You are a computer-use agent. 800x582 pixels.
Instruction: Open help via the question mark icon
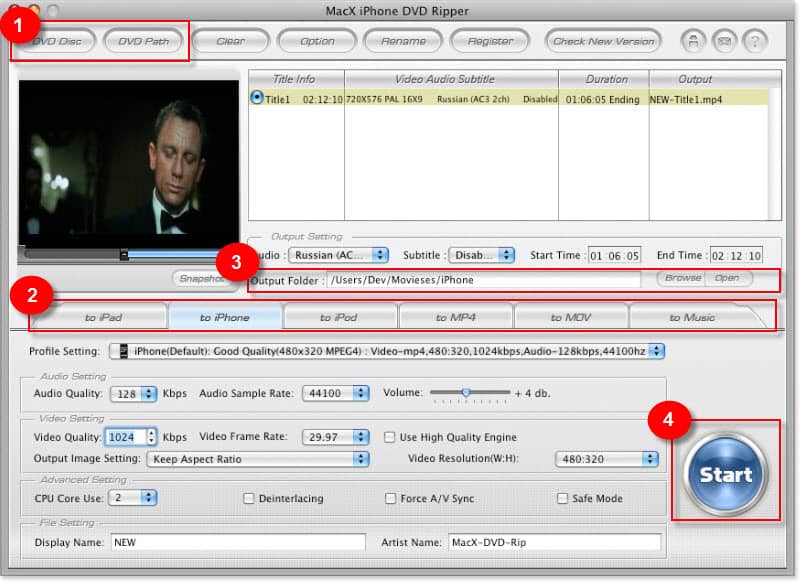754,41
